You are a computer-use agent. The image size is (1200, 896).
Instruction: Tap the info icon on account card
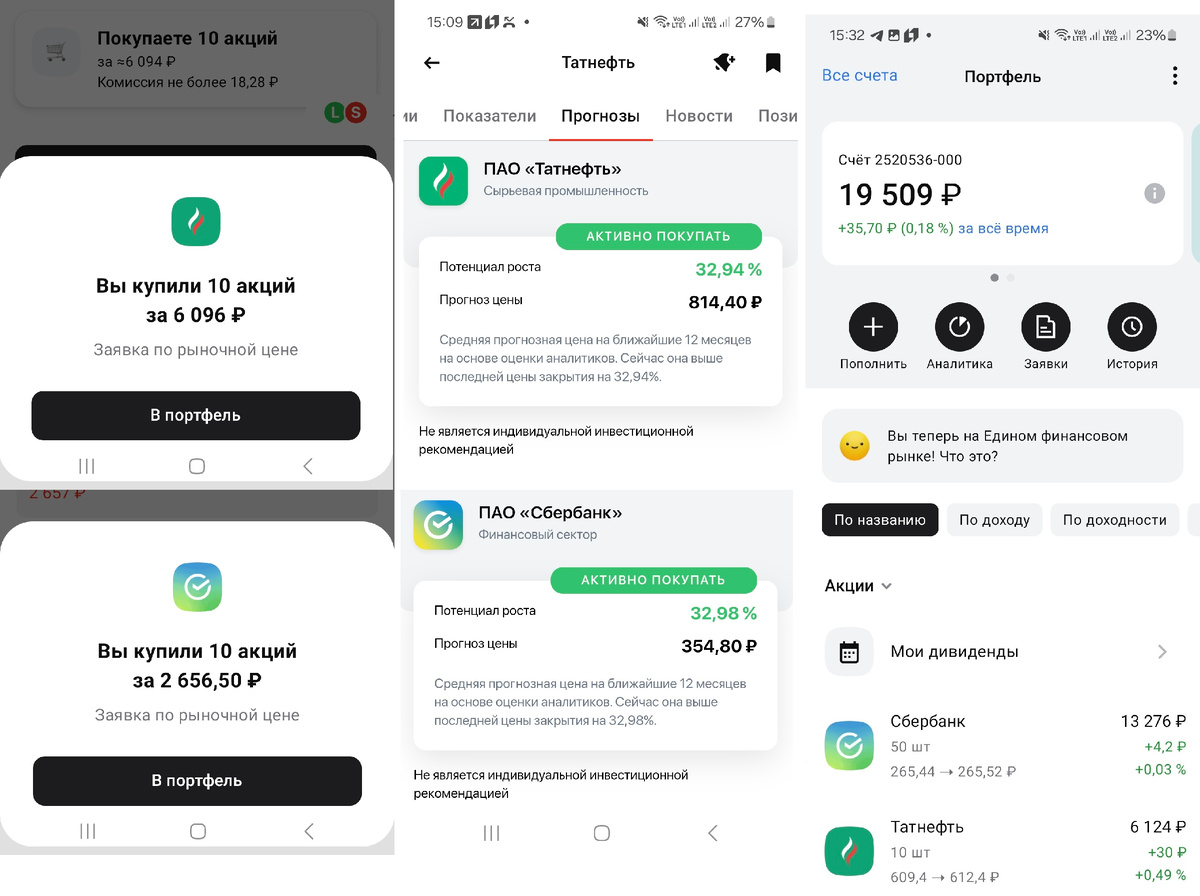tap(1154, 193)
